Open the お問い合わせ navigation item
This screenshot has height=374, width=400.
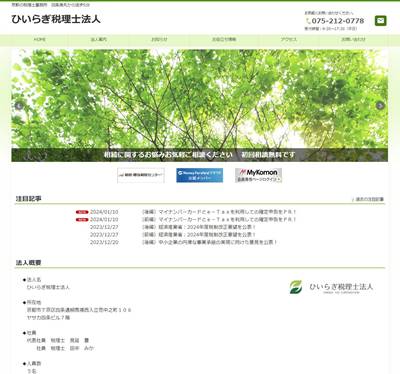click(353, 39)
